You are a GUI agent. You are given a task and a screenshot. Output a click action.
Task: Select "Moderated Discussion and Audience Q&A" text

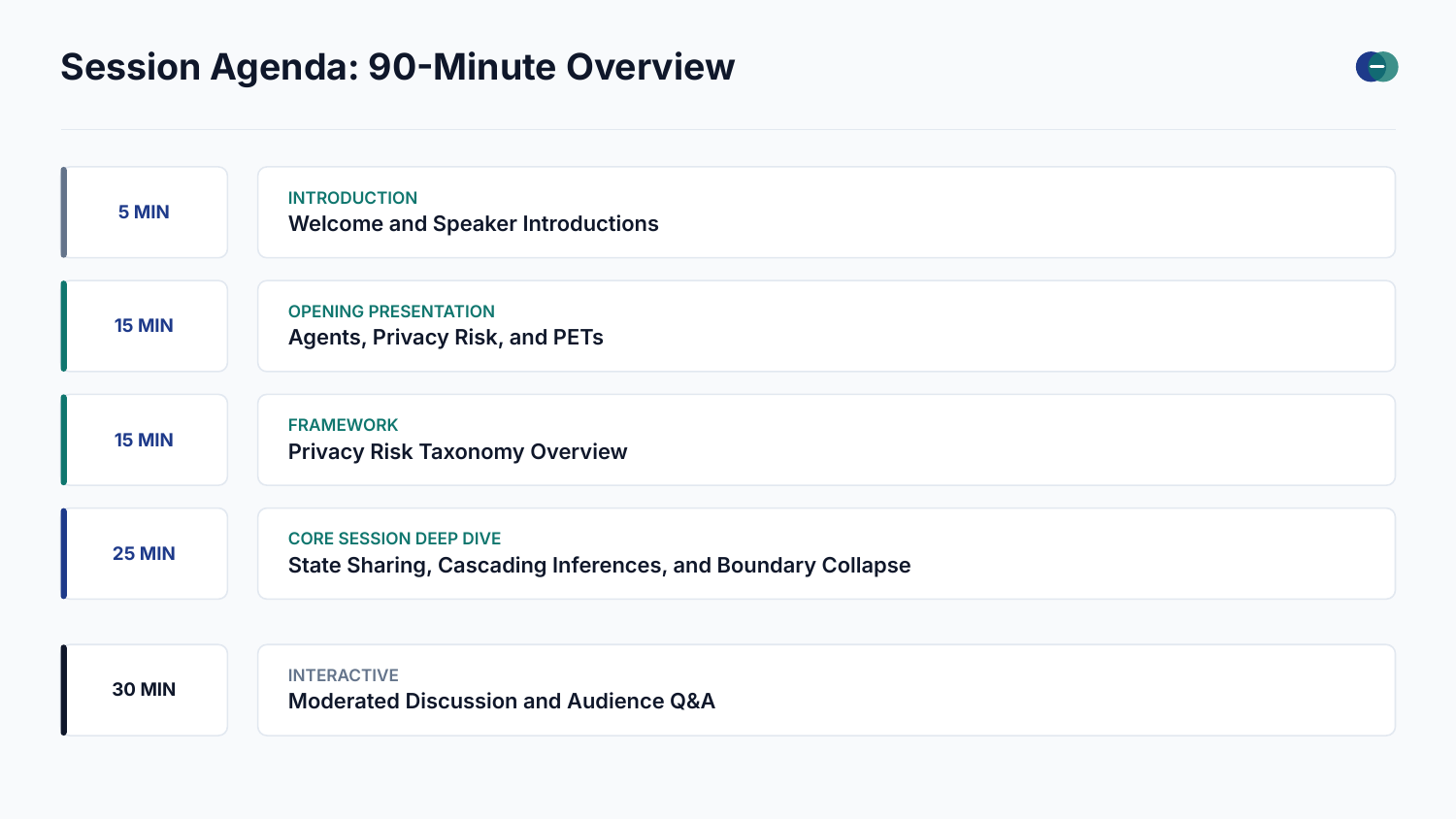click(x=501, y=702)
